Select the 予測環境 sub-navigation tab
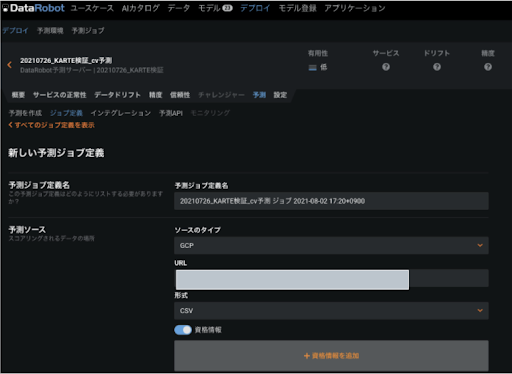Screen dimensions: 512x374 (50, 31)
